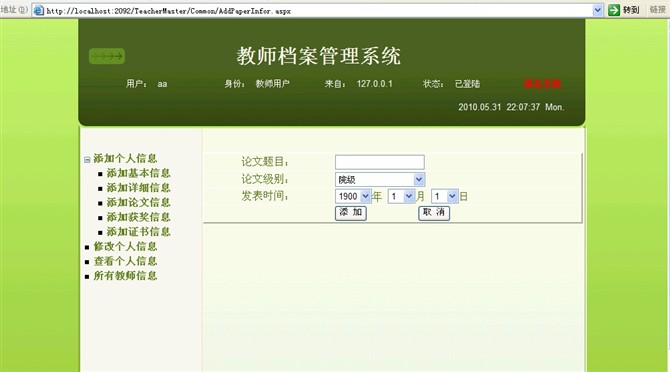Click the 论文题目 text input

(380, 162)
